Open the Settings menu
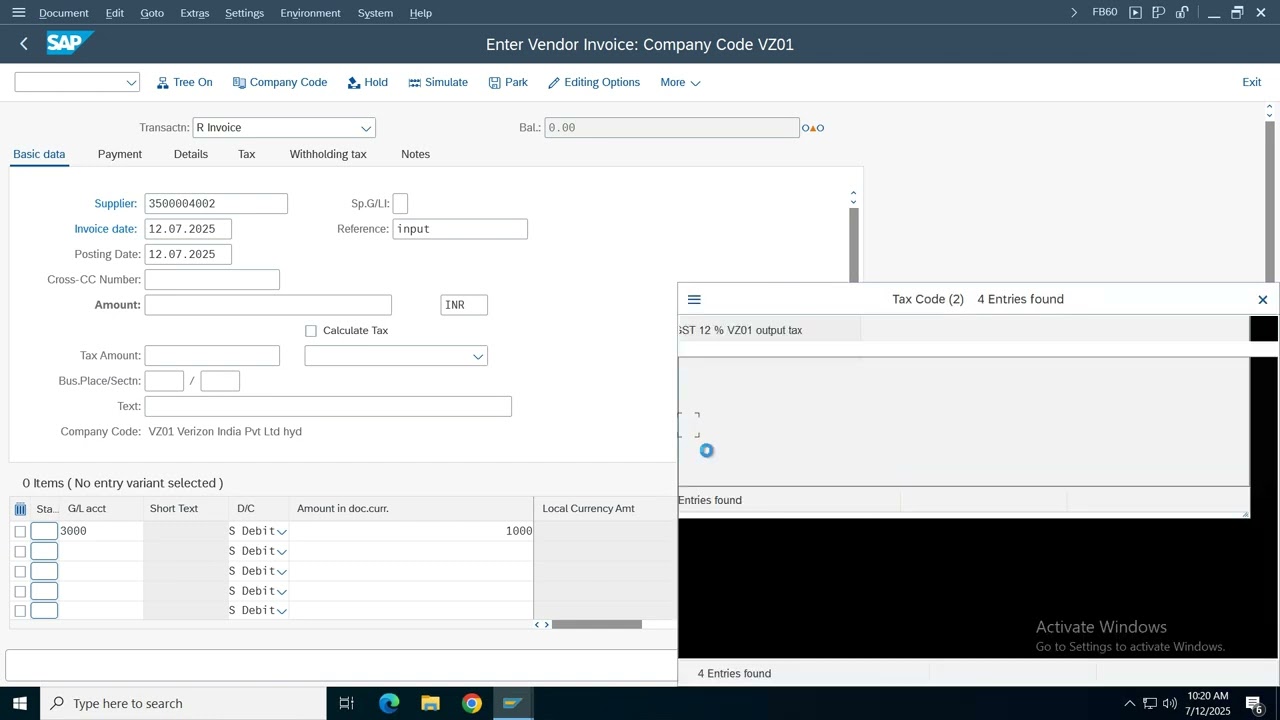Image resolution: width=1280 pixels, height=720 pixels. [244, 13]
